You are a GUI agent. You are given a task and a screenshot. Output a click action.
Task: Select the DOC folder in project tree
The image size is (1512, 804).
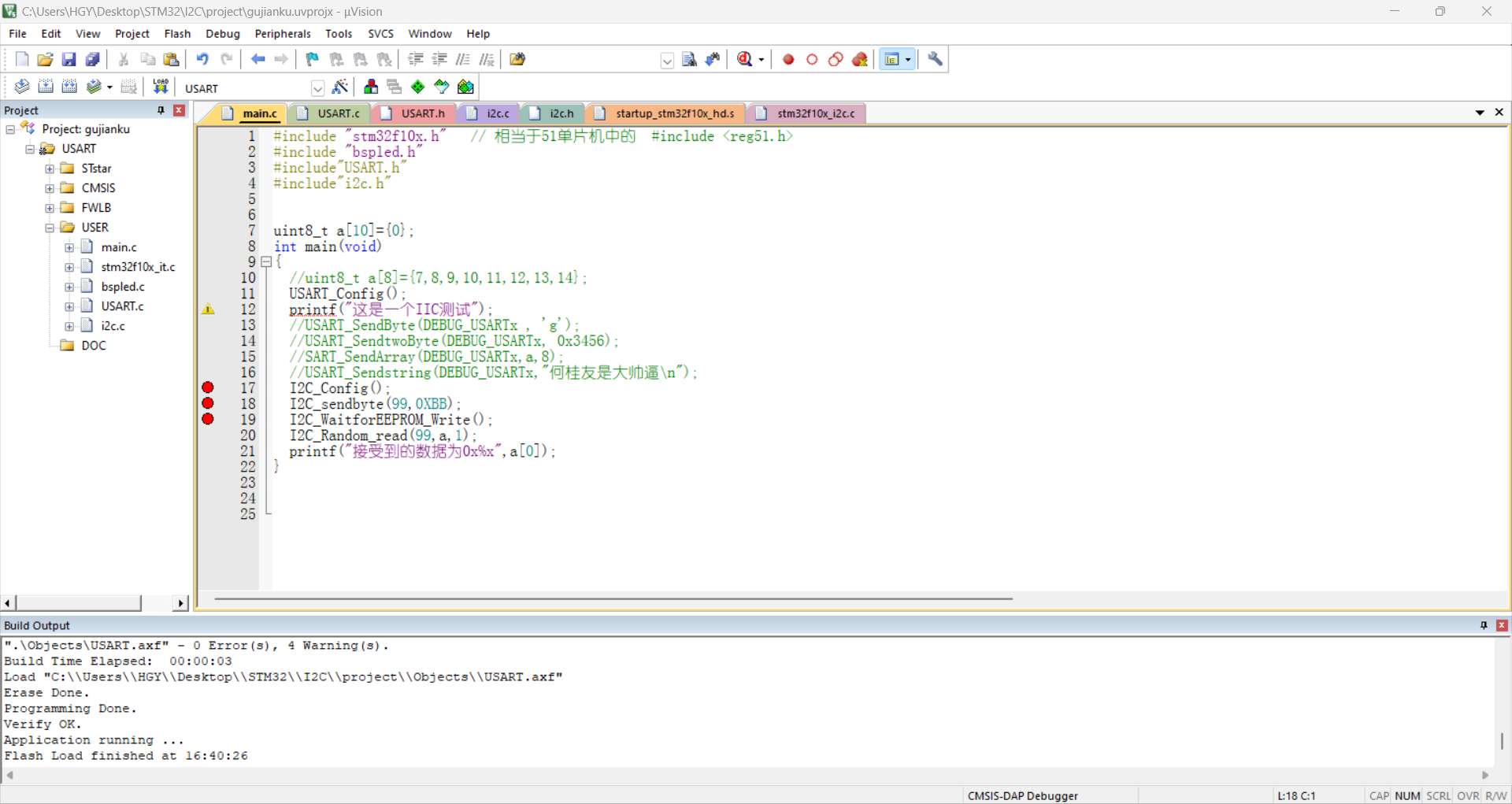[x=94, y=346]
